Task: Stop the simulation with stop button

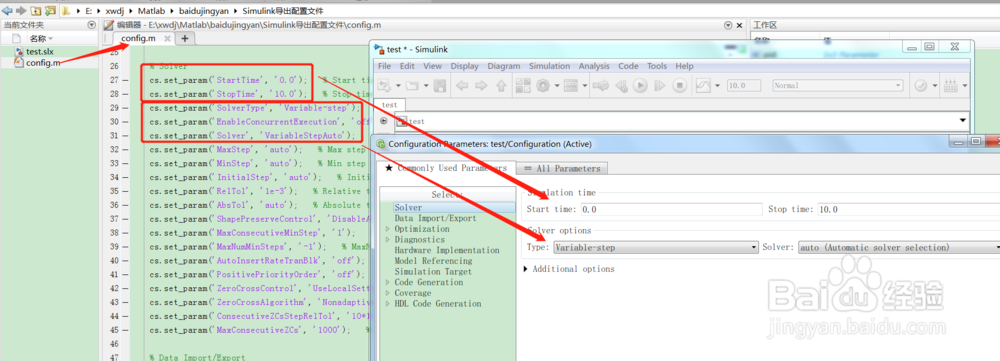Action: (x=680, y=85)
